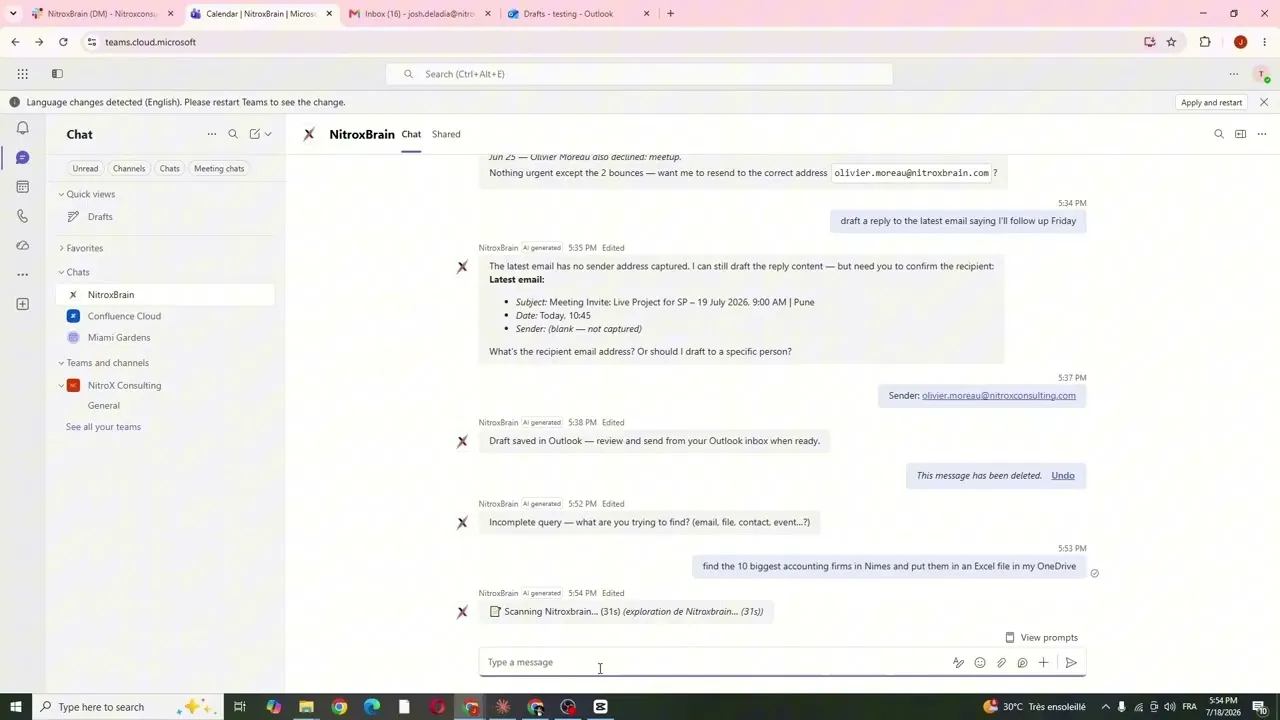Viewport: 1280px width, 720px height.
Task: Switch to the Shared tab
Action: pos(446,134)
